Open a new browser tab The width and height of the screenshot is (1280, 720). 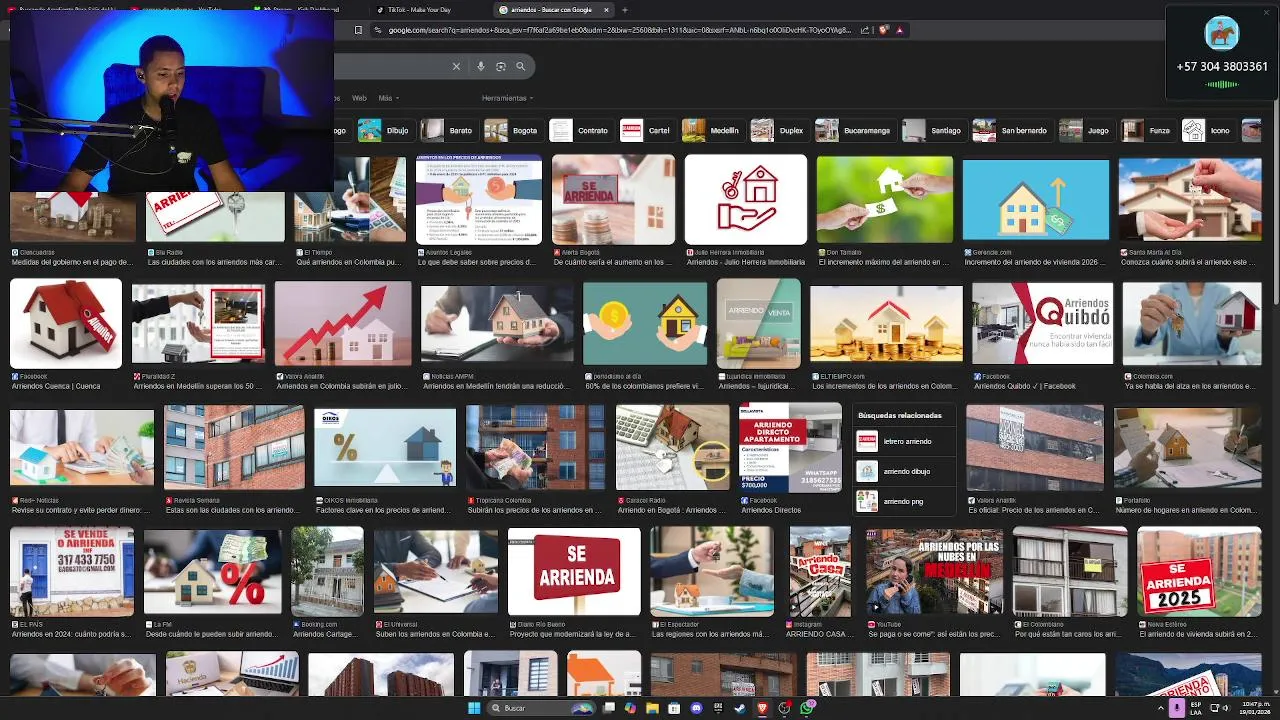pos(625,10)
